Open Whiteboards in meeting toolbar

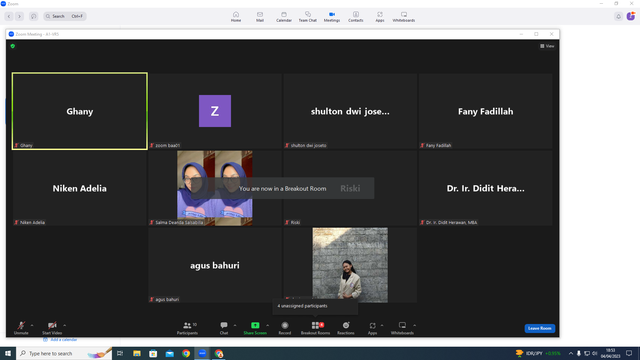pyautogui.click(x=402, y=328)
